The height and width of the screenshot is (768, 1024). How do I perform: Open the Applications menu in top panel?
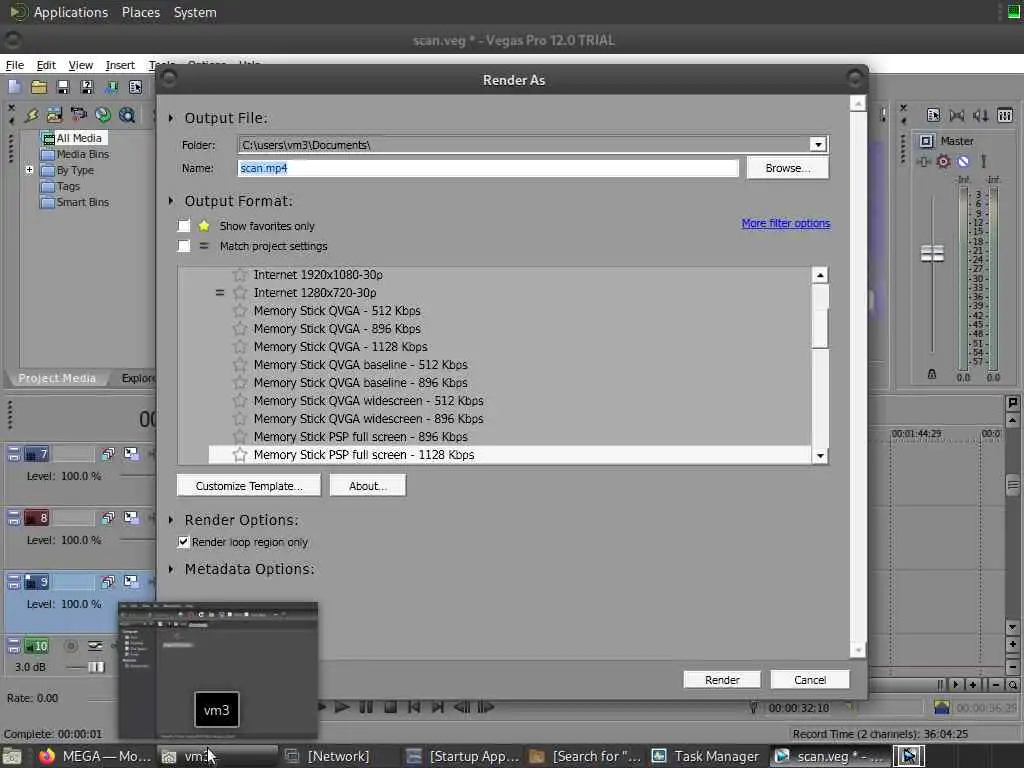click(x=71, y=12)
